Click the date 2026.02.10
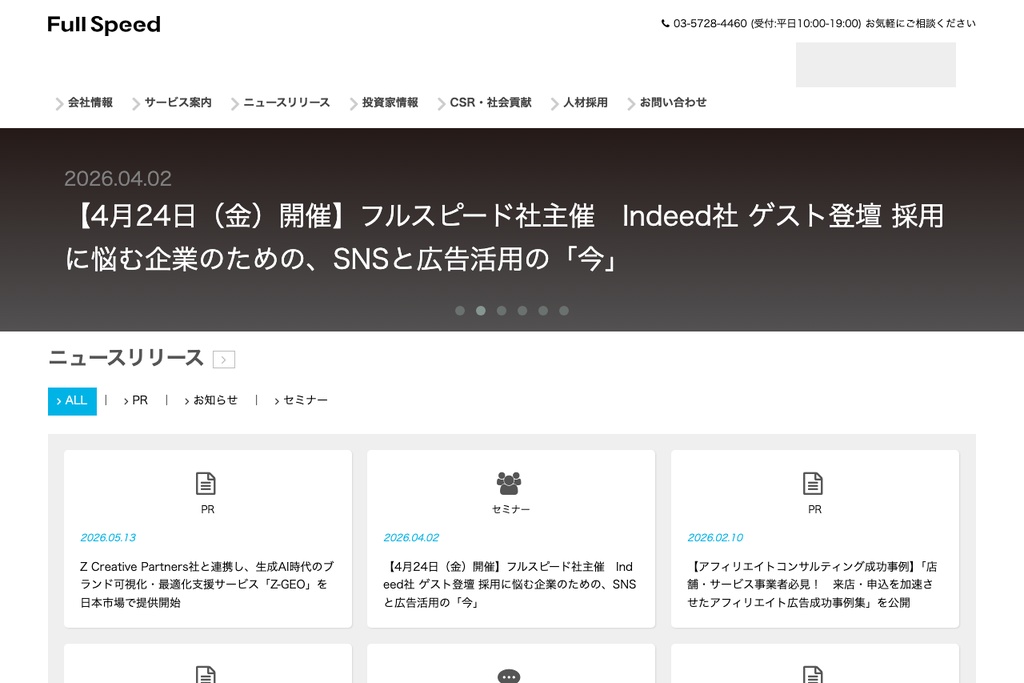1024x683 pixels. pyautogui.click(x=715, y=537)
